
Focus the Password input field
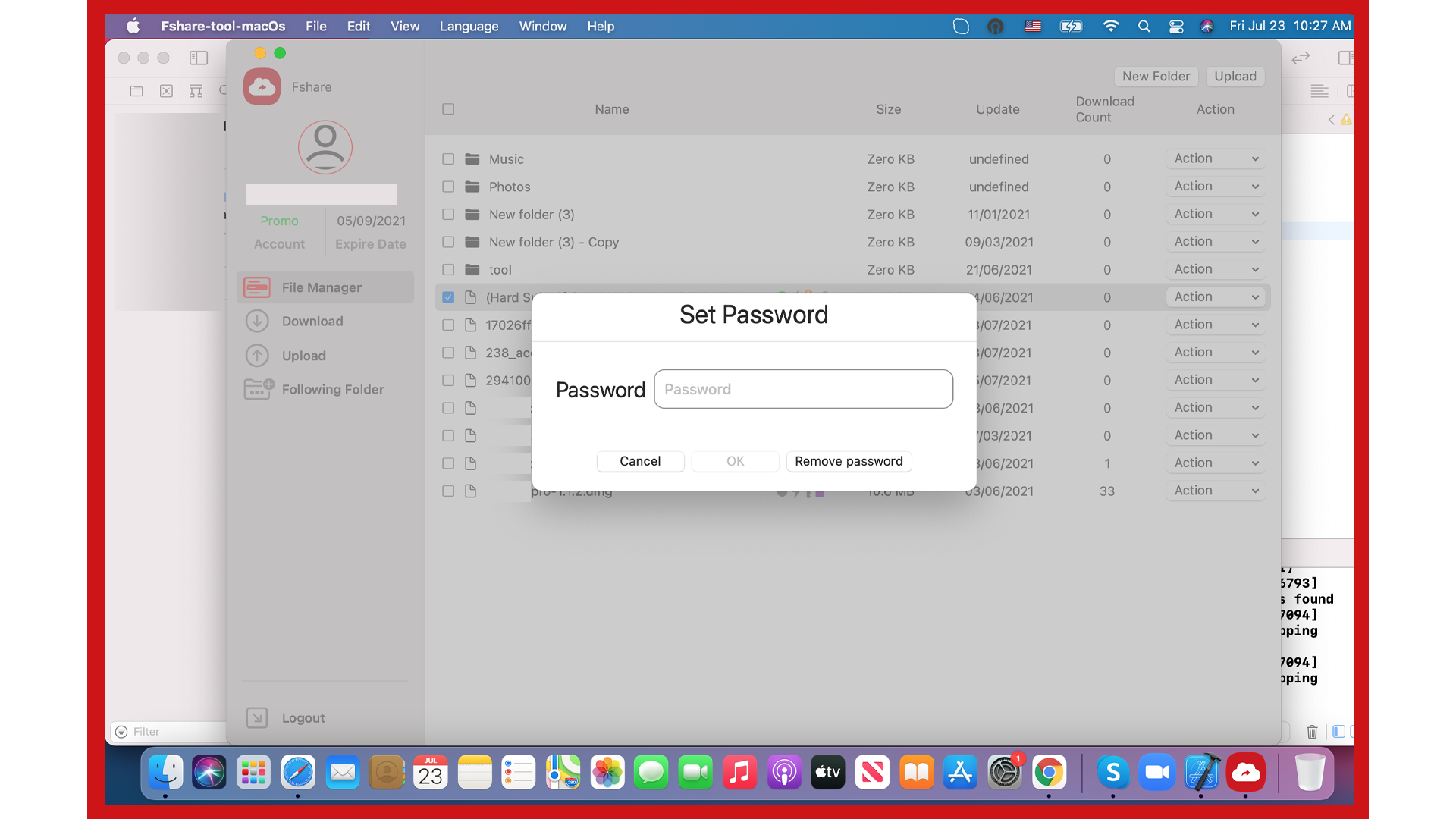(803, 389)
